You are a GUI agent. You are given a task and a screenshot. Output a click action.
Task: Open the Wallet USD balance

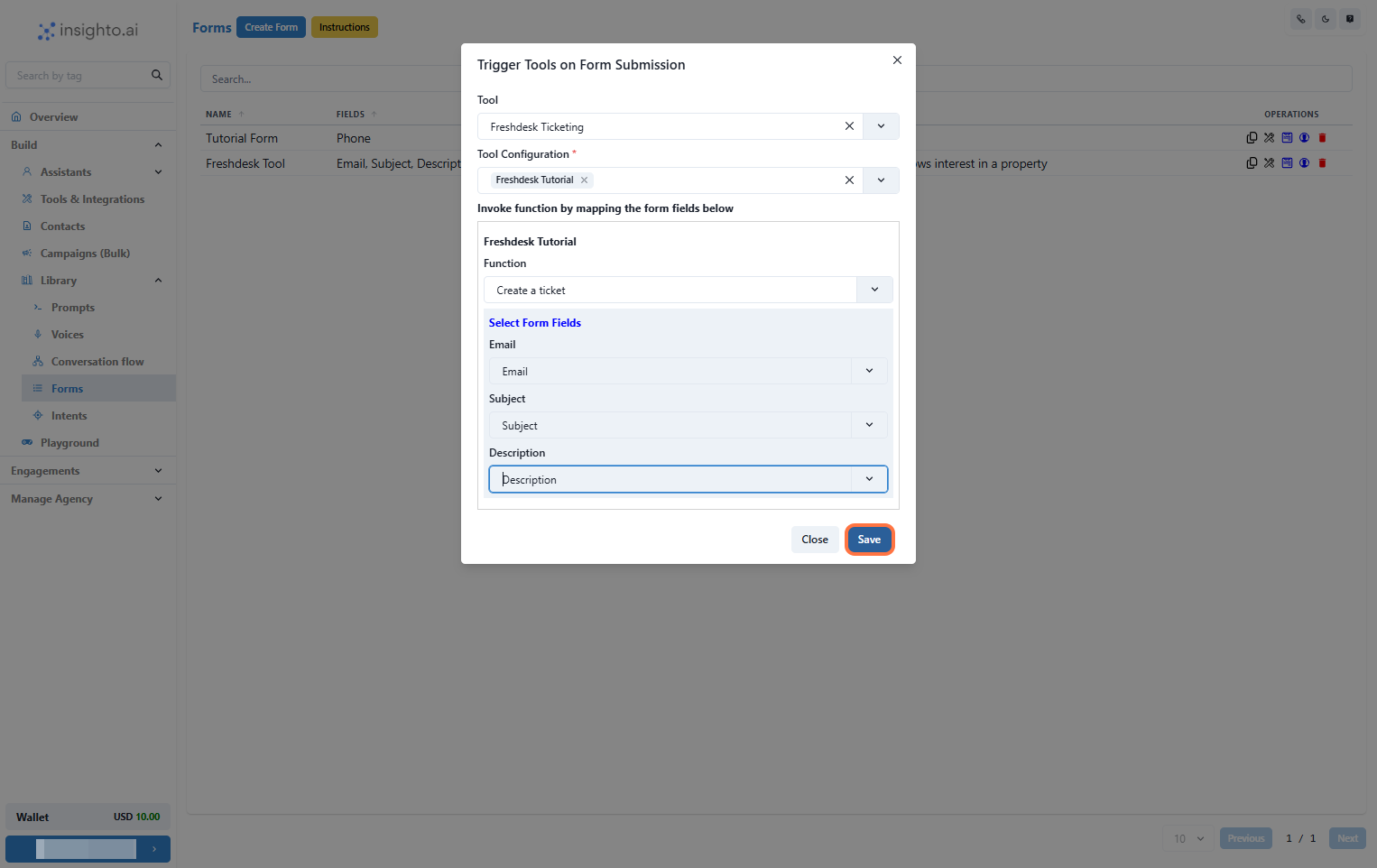coord(88,817)
